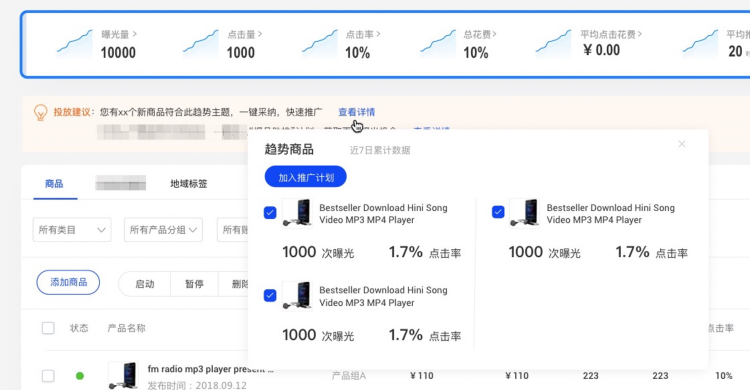Switch to the 地域标签 tab

(x=188, y=184)
